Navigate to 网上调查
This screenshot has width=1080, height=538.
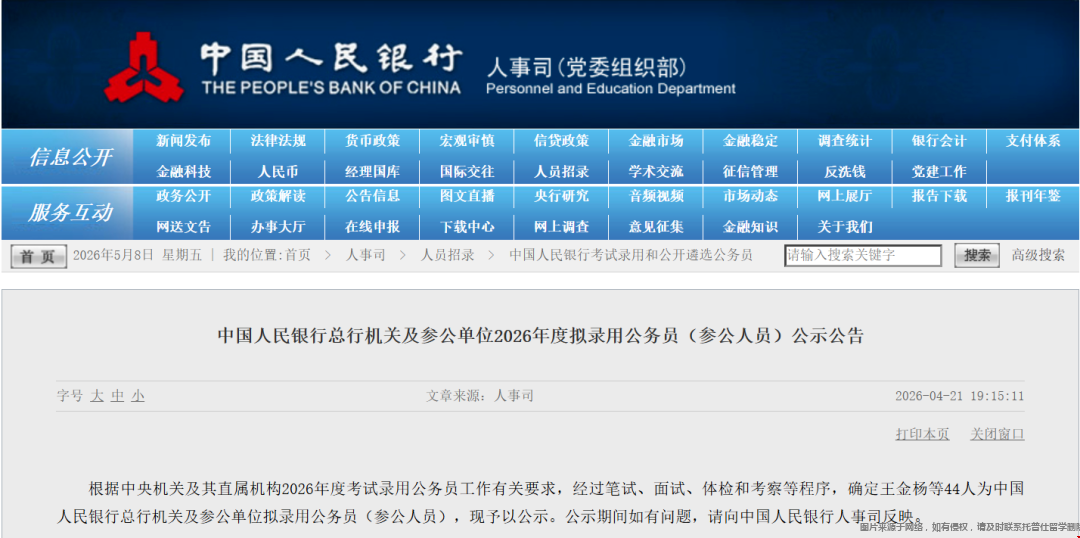click(561, 227)
